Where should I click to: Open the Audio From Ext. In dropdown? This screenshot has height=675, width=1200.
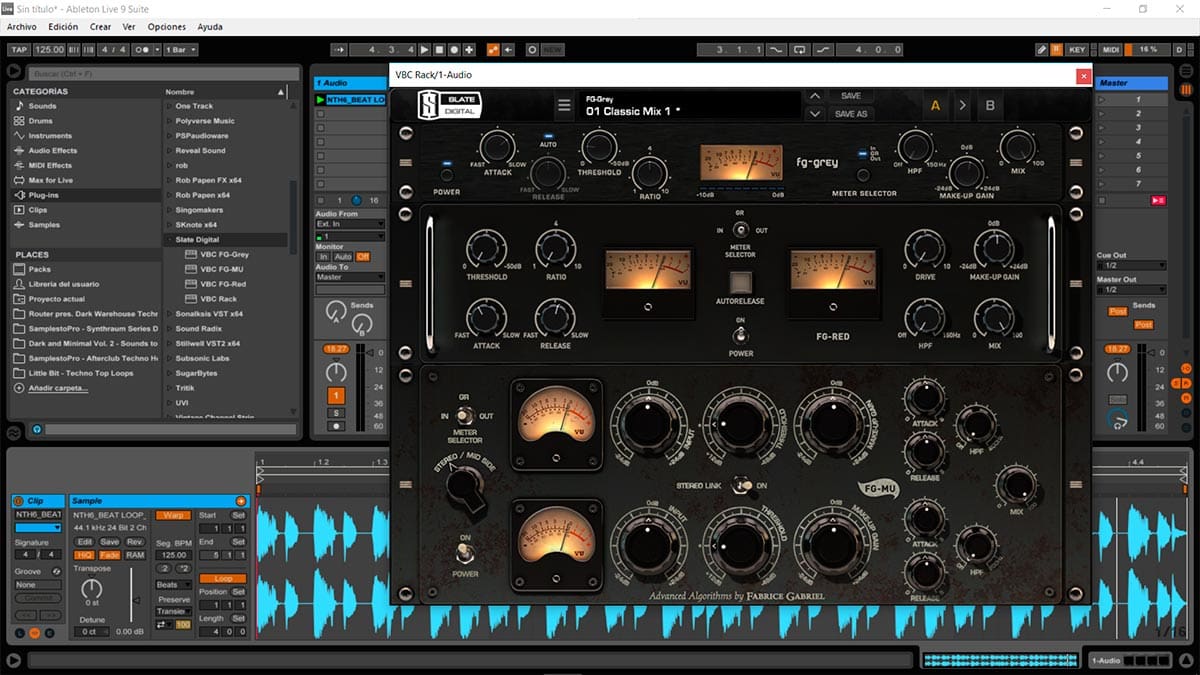[x=350, y=224]
